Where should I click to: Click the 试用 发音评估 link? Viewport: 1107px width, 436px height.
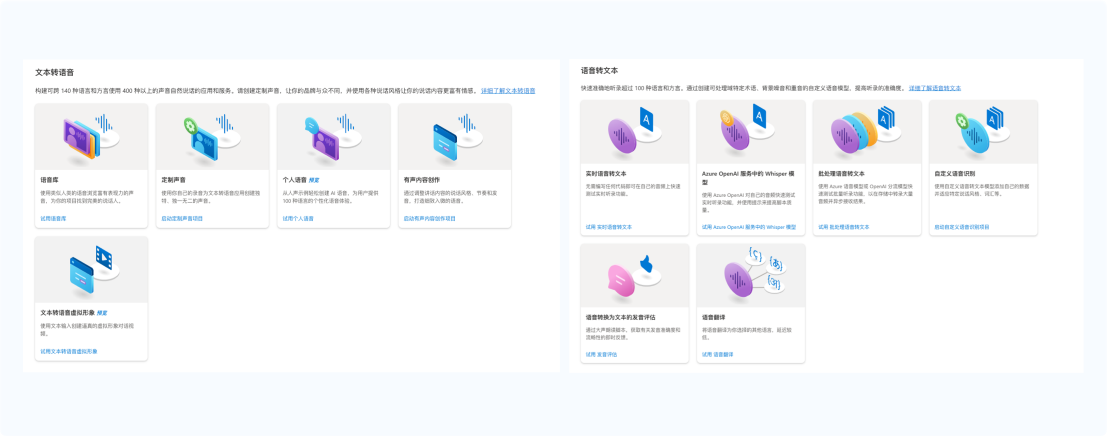(601, 354)
